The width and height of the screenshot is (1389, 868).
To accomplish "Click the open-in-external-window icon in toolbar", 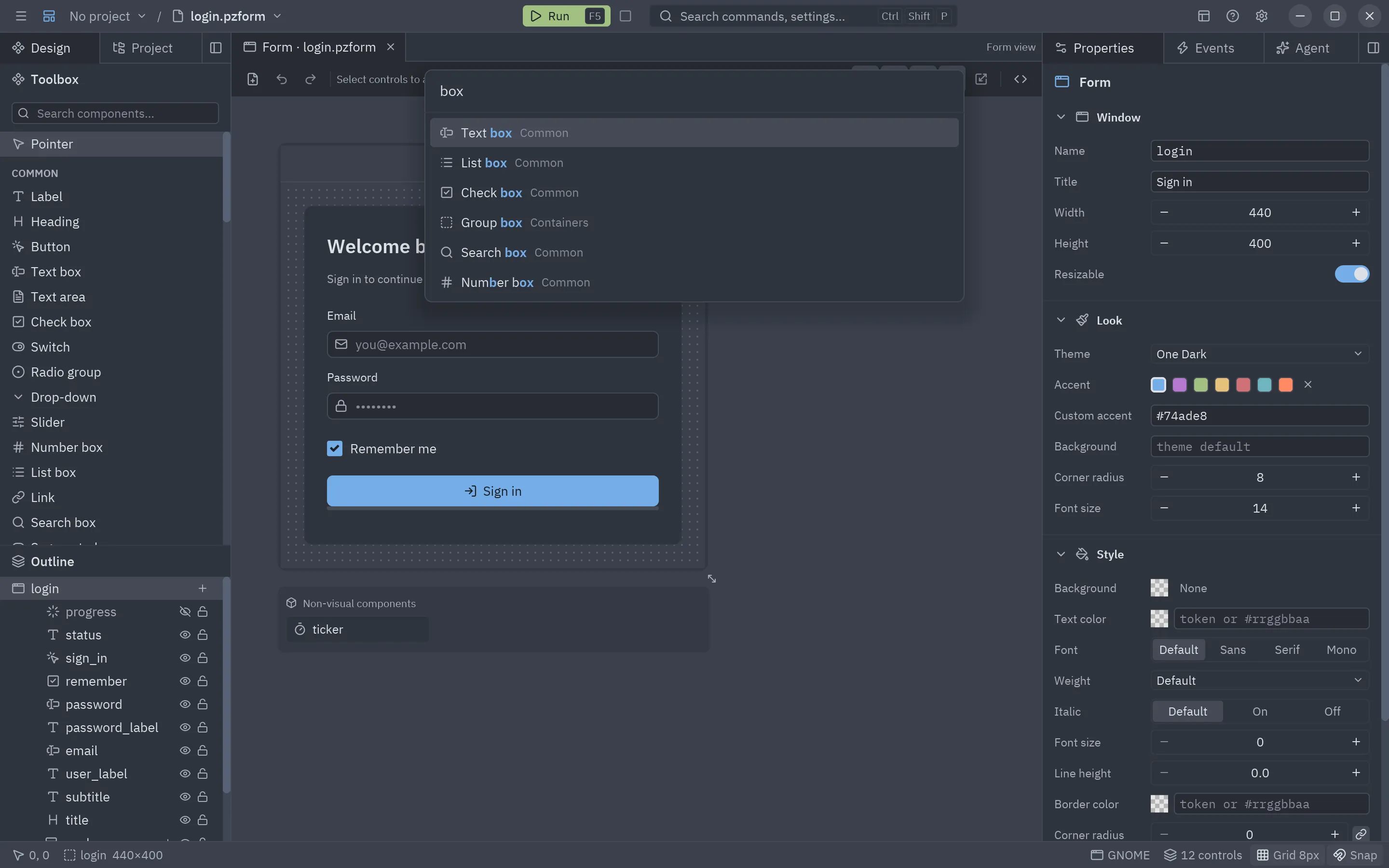I will coord(981,79).
